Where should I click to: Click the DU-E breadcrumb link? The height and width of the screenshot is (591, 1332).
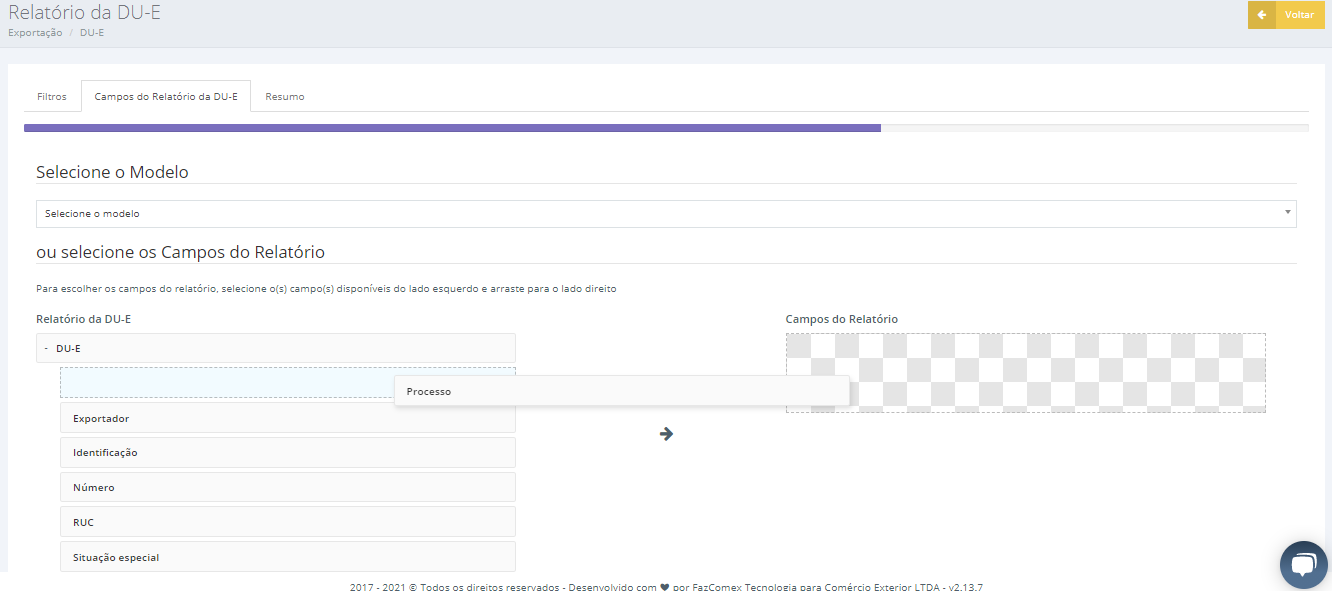point(92,33)
